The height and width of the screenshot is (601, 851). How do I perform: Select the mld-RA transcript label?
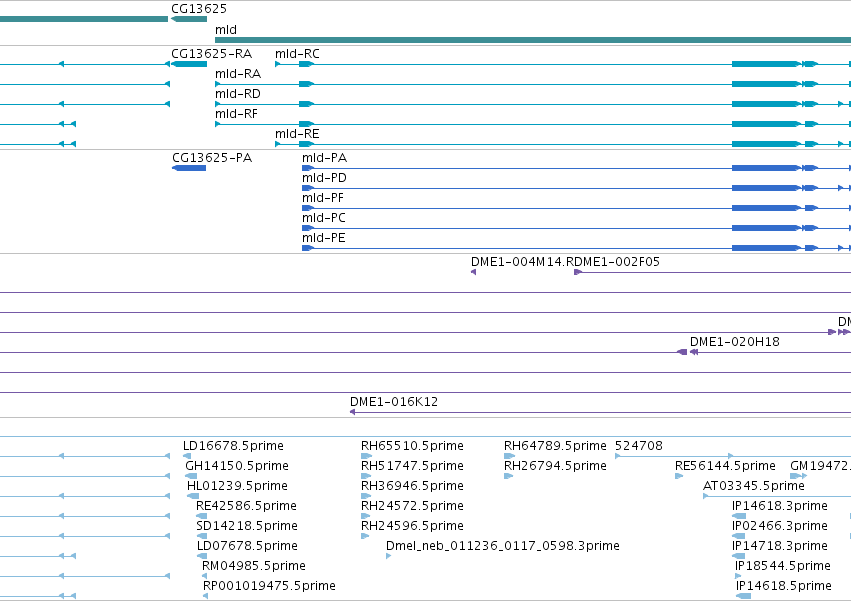coord(238,74)
